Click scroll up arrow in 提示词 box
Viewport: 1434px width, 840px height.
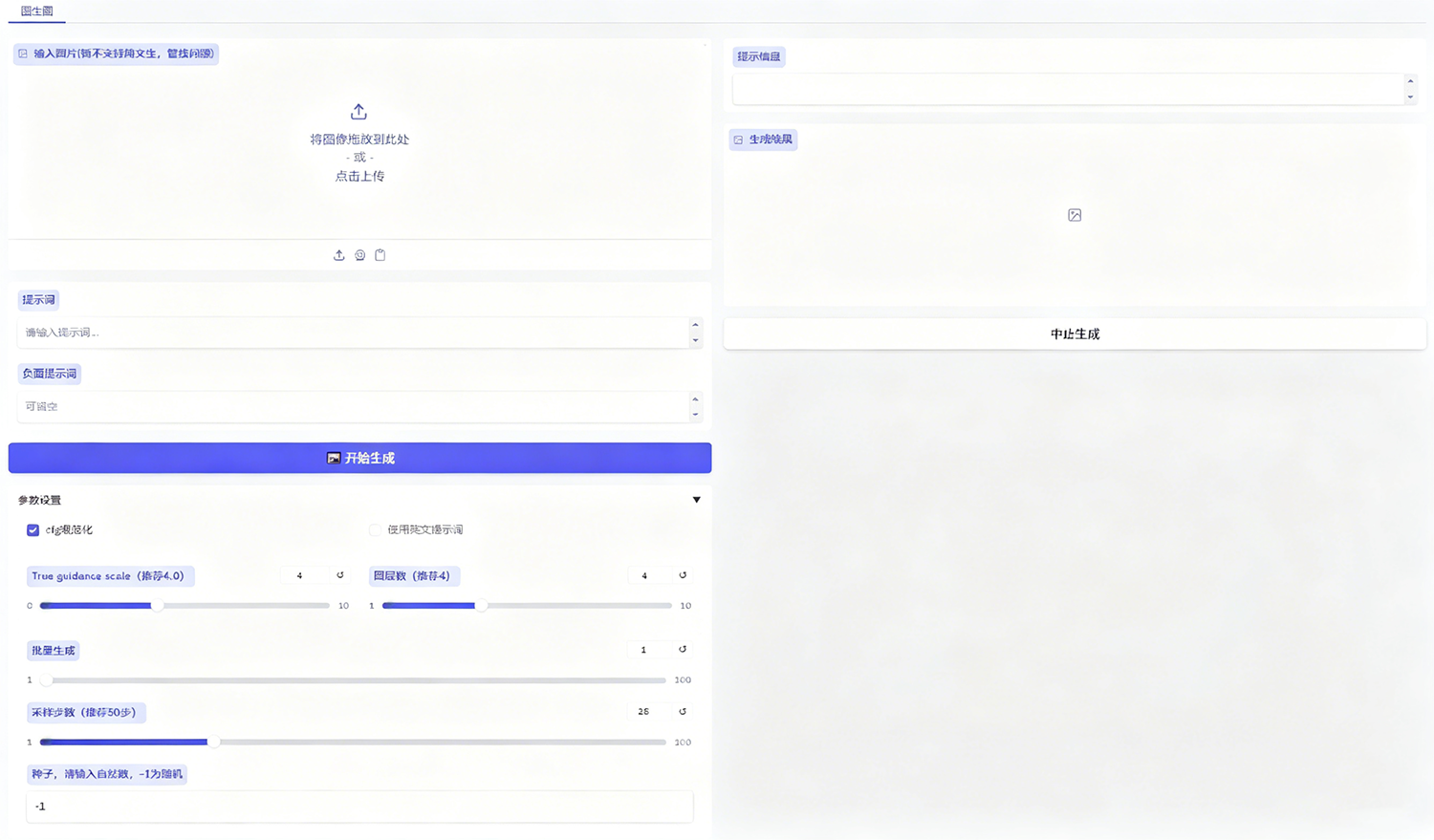point(695,325)
